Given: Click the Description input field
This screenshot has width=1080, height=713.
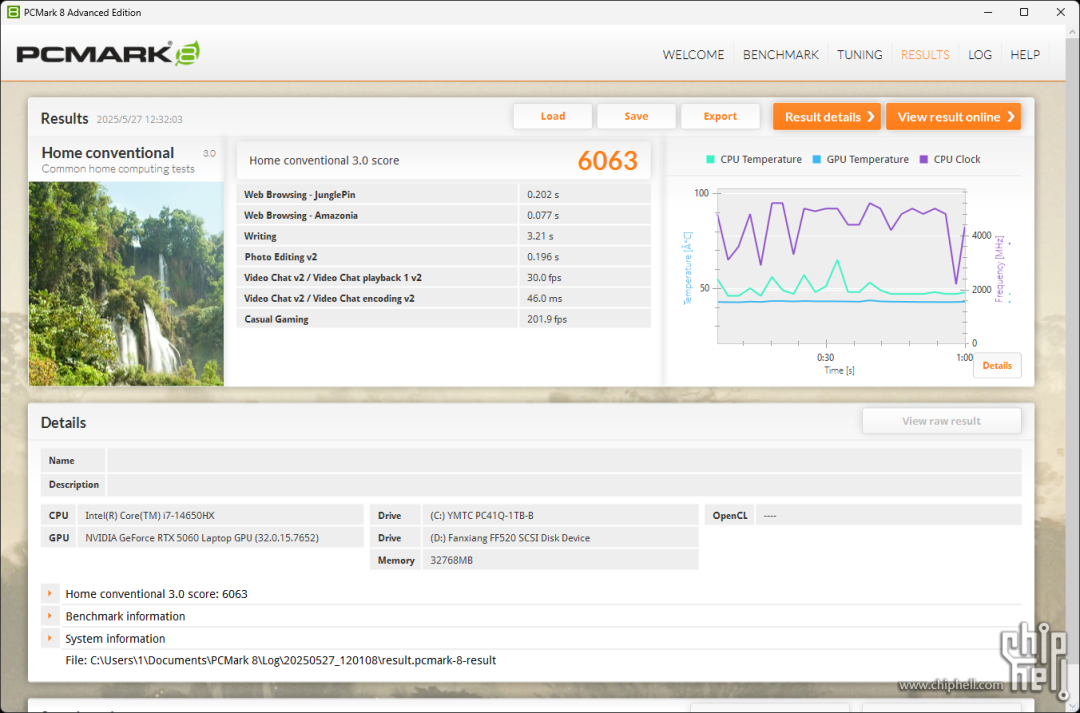Looking at the screenshot, I should 563,484.
